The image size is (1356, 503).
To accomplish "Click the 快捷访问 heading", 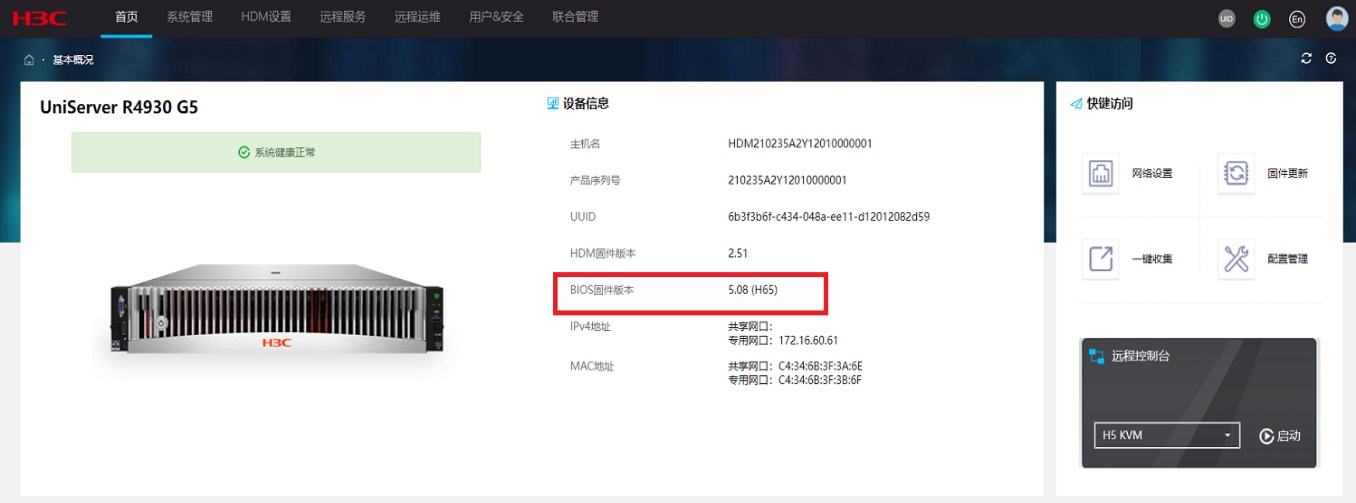I will (x=1110, y=104).
